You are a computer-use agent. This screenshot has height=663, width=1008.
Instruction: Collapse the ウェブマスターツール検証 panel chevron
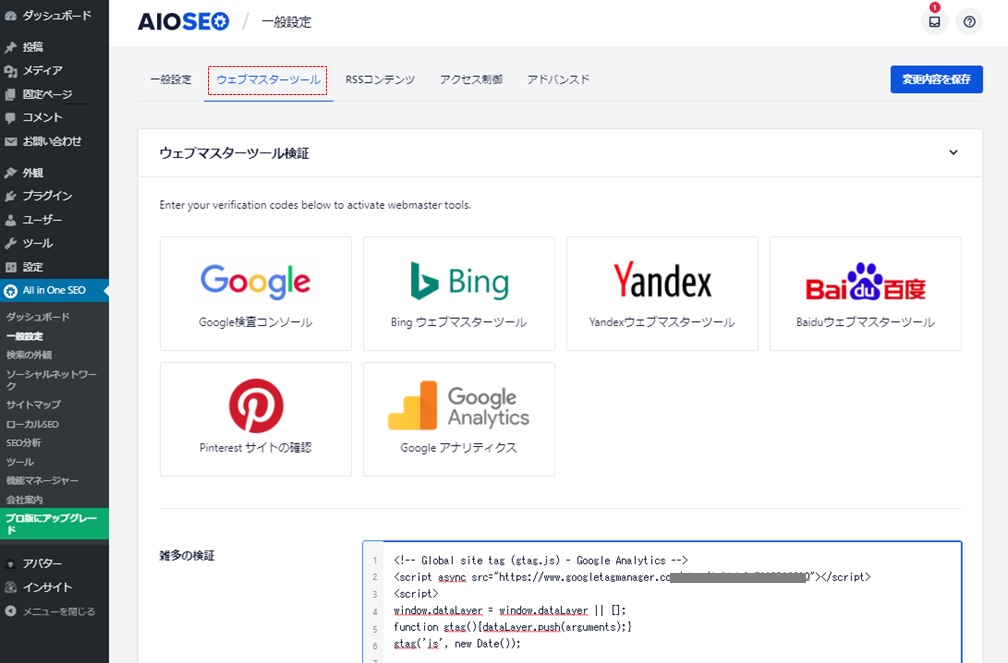(x=953, y=152)
